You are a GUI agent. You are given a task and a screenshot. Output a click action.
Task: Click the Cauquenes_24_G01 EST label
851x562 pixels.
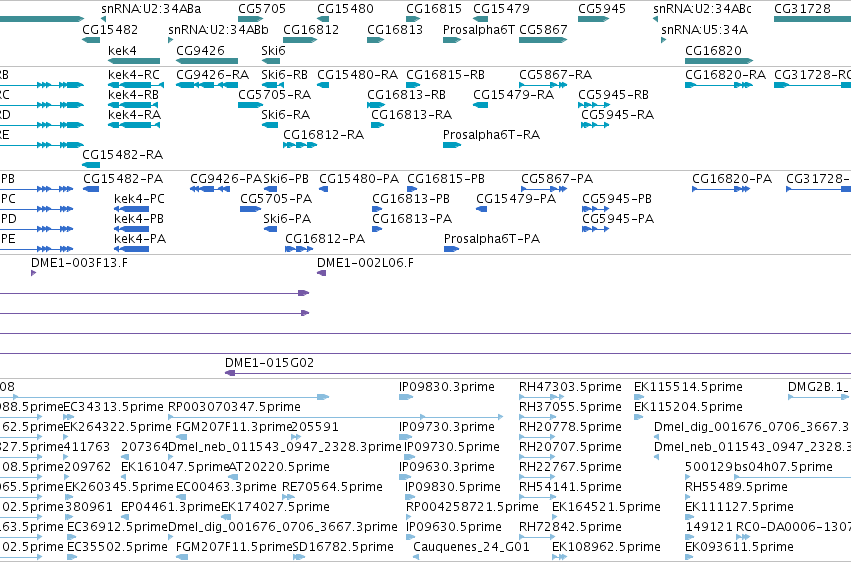pos(471,546)
